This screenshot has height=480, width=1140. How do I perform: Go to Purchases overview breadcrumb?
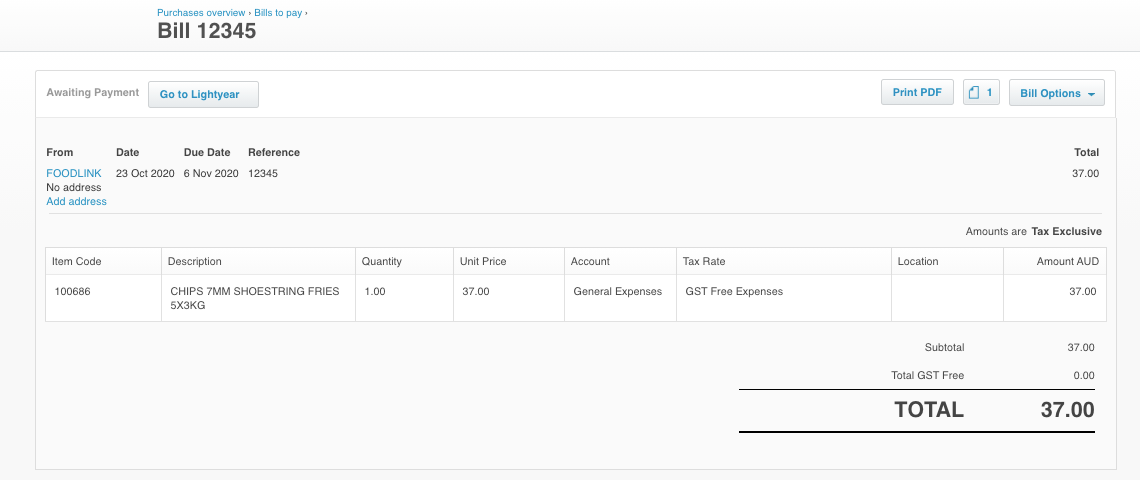pyautogui.click(x=200, y=13)
